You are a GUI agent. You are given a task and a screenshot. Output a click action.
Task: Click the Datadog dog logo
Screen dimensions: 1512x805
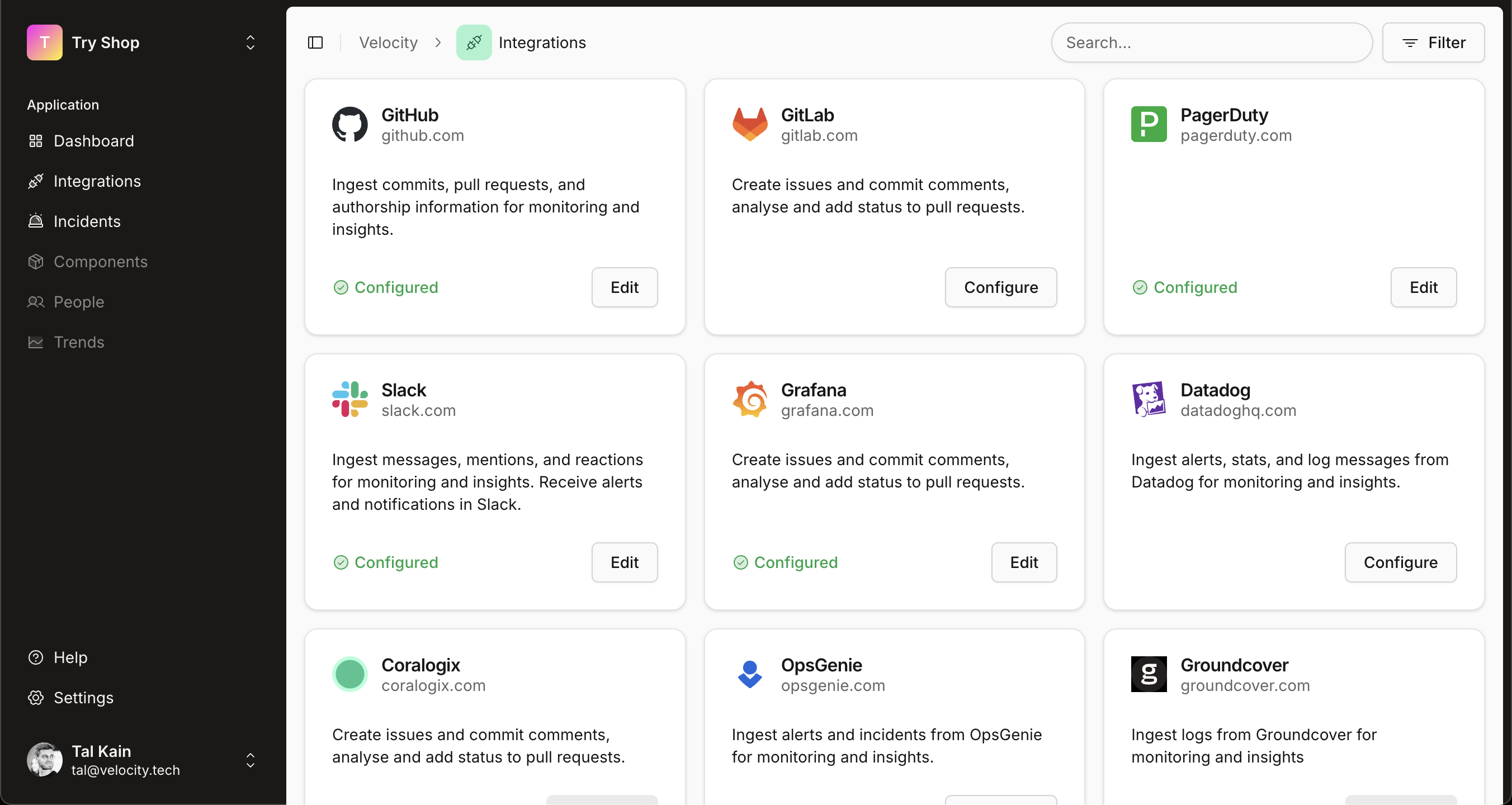[1149, 399]
